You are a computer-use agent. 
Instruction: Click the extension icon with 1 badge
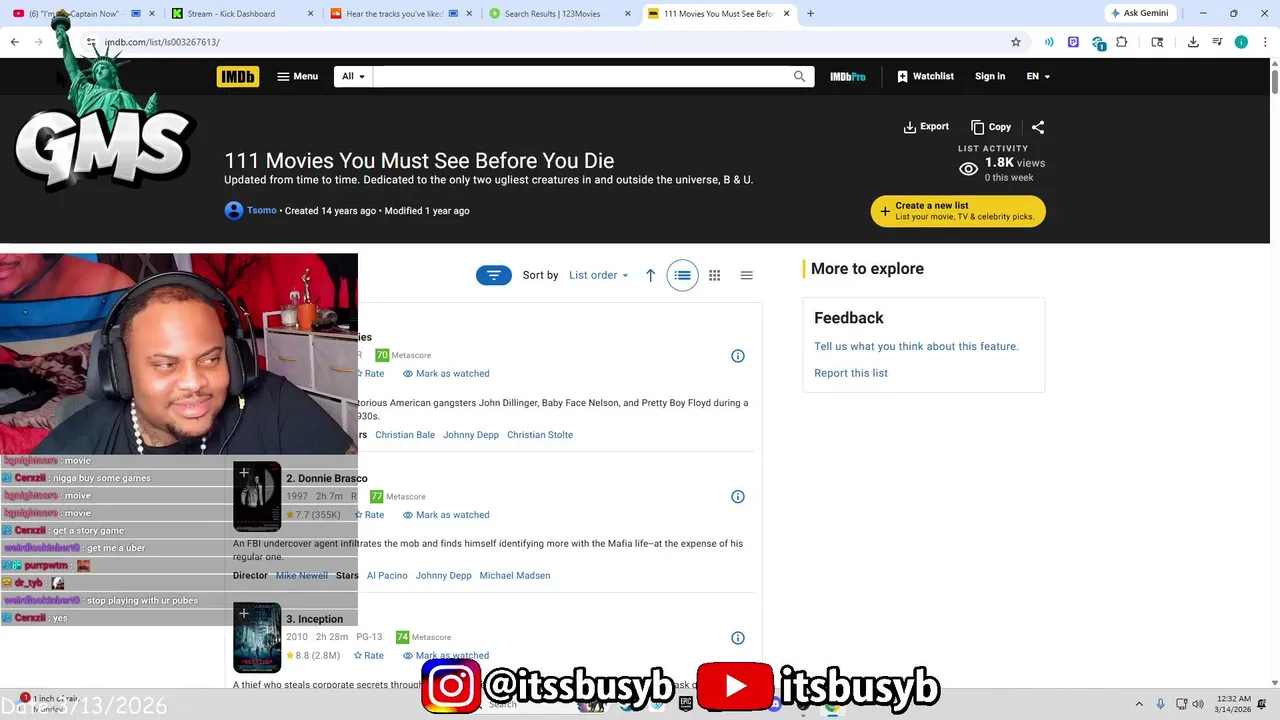pos(1098,43)
